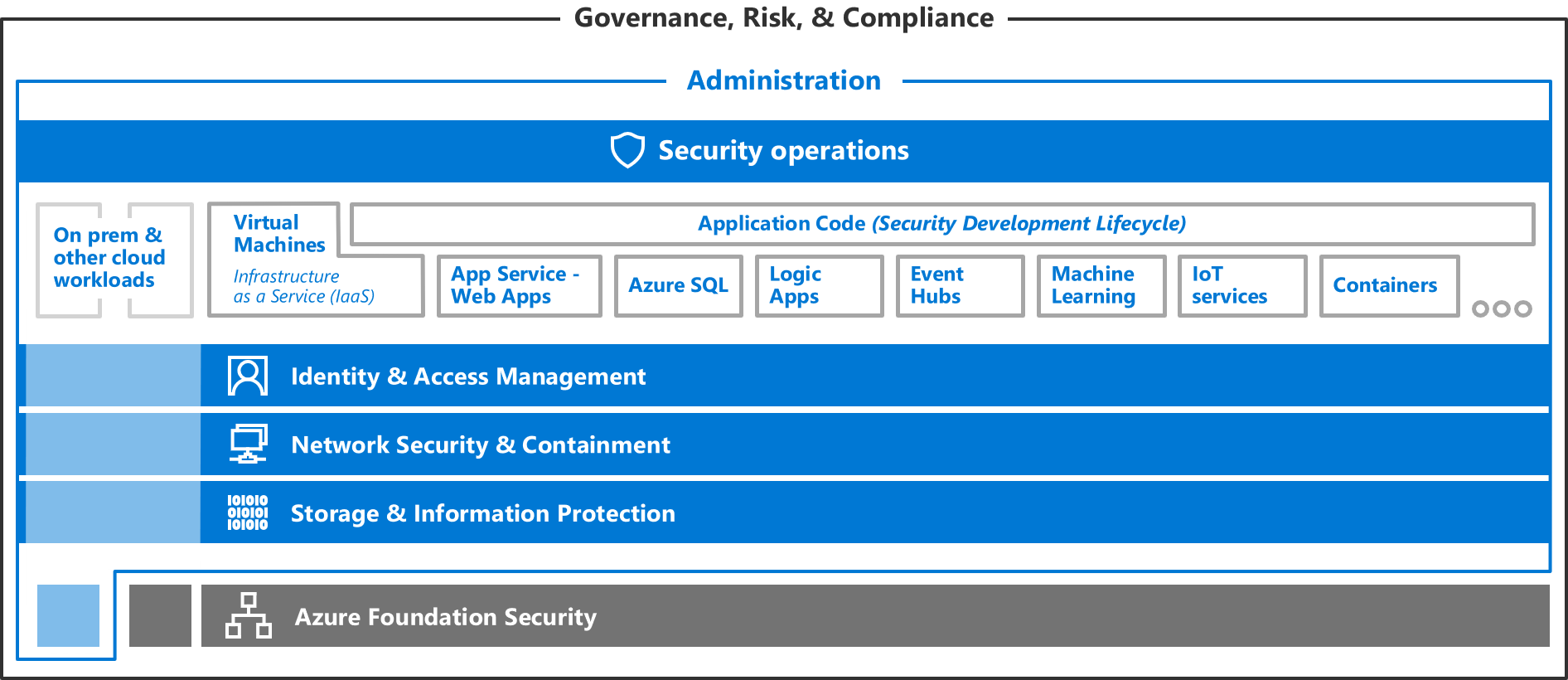1568x680 pixels.
Task: Click the Storage & Information Protection label
Action: point(483,513)
